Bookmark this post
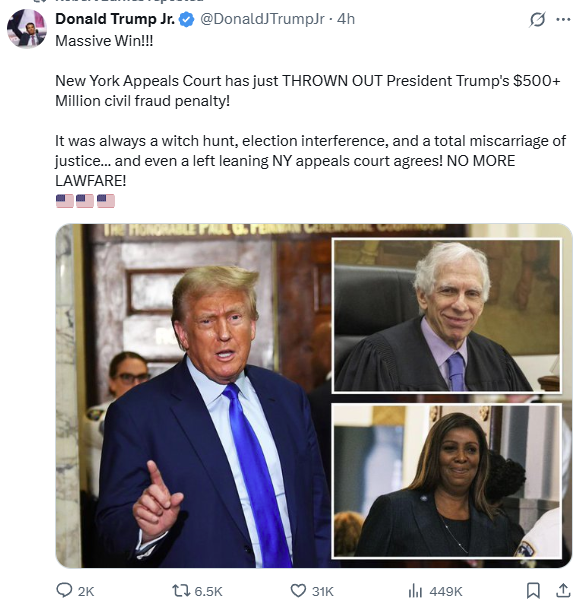 click(533, 590)
